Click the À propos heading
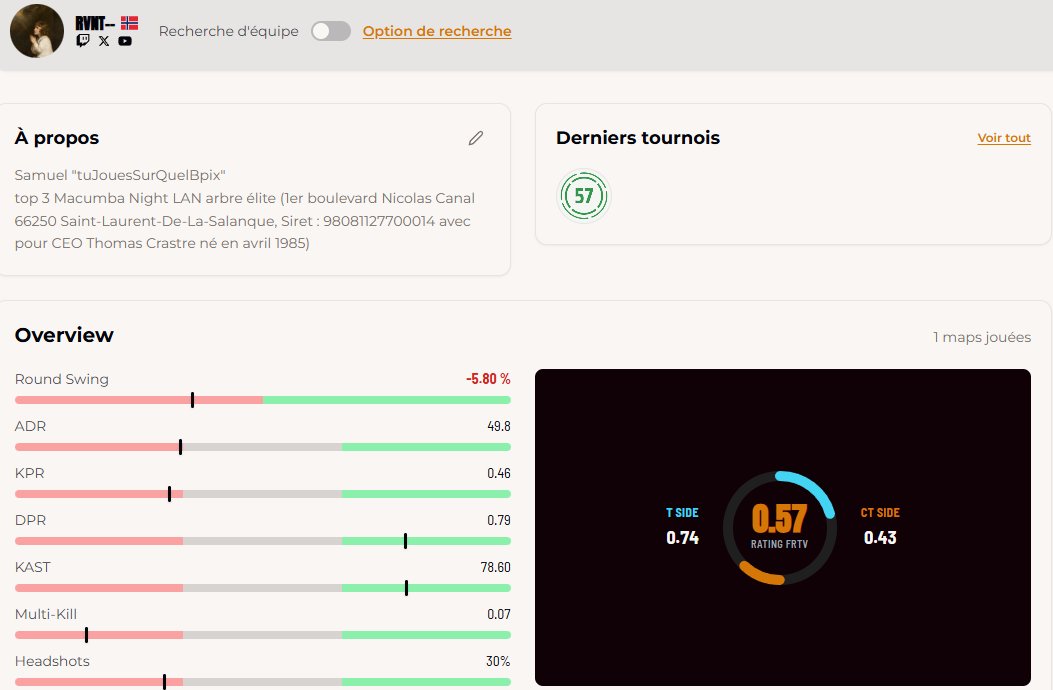1053x690 pixels. coord(57,138)
